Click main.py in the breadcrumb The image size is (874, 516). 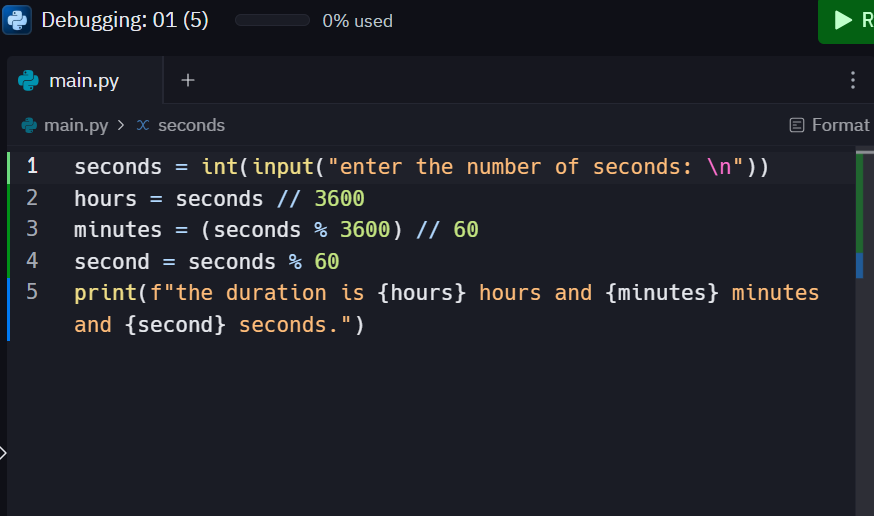click(76, 125)
